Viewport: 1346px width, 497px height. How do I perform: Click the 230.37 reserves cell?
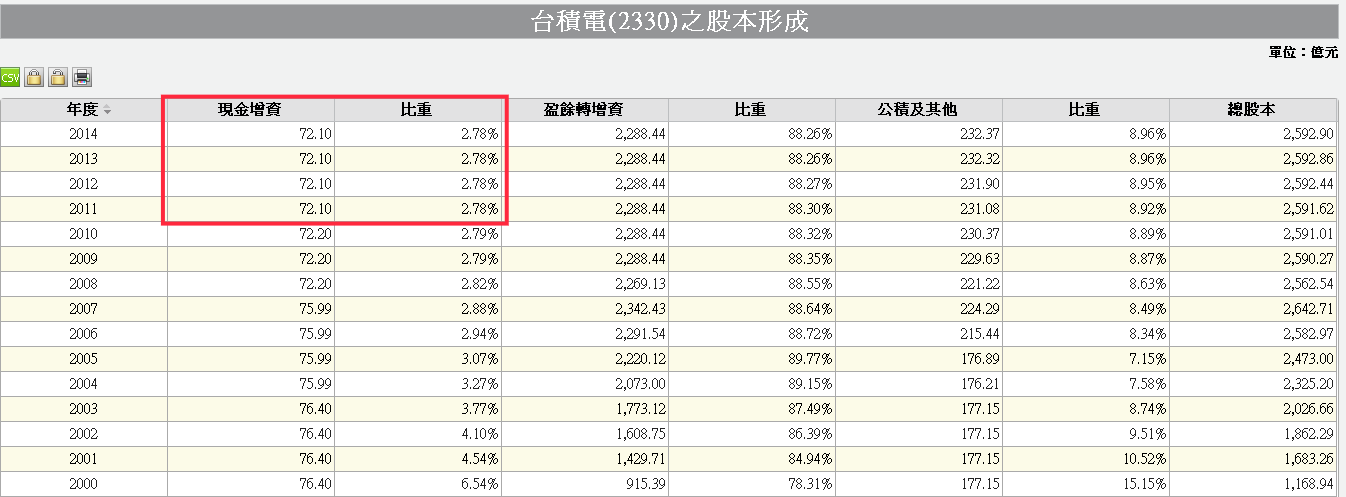coord(918,233)
